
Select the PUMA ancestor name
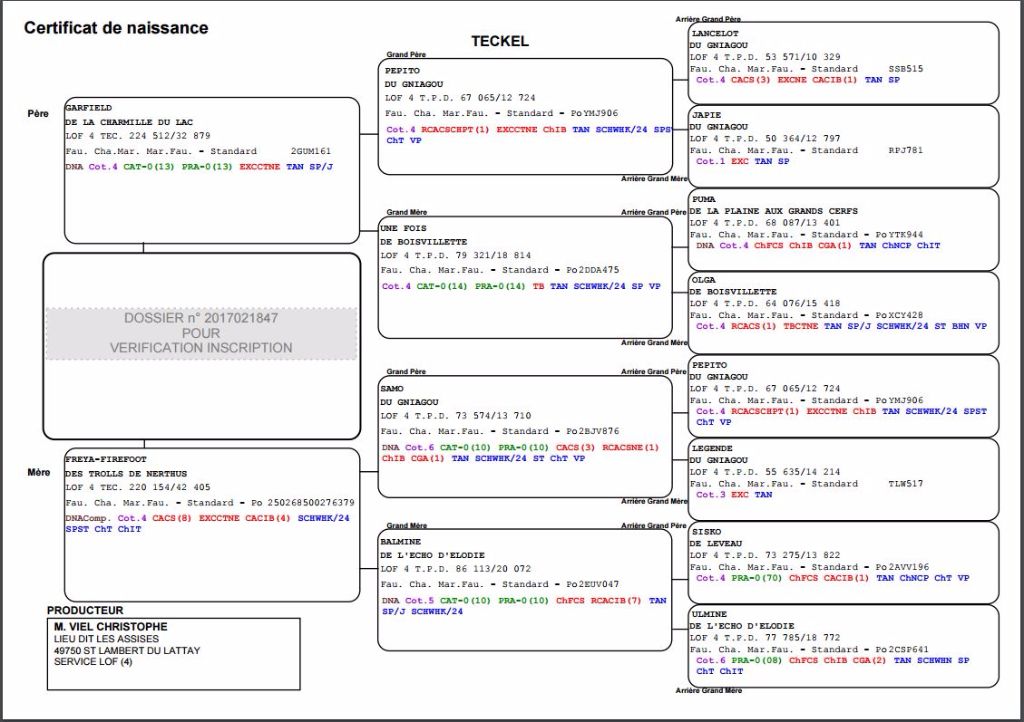pyautogui.click(x=704, y=199)
